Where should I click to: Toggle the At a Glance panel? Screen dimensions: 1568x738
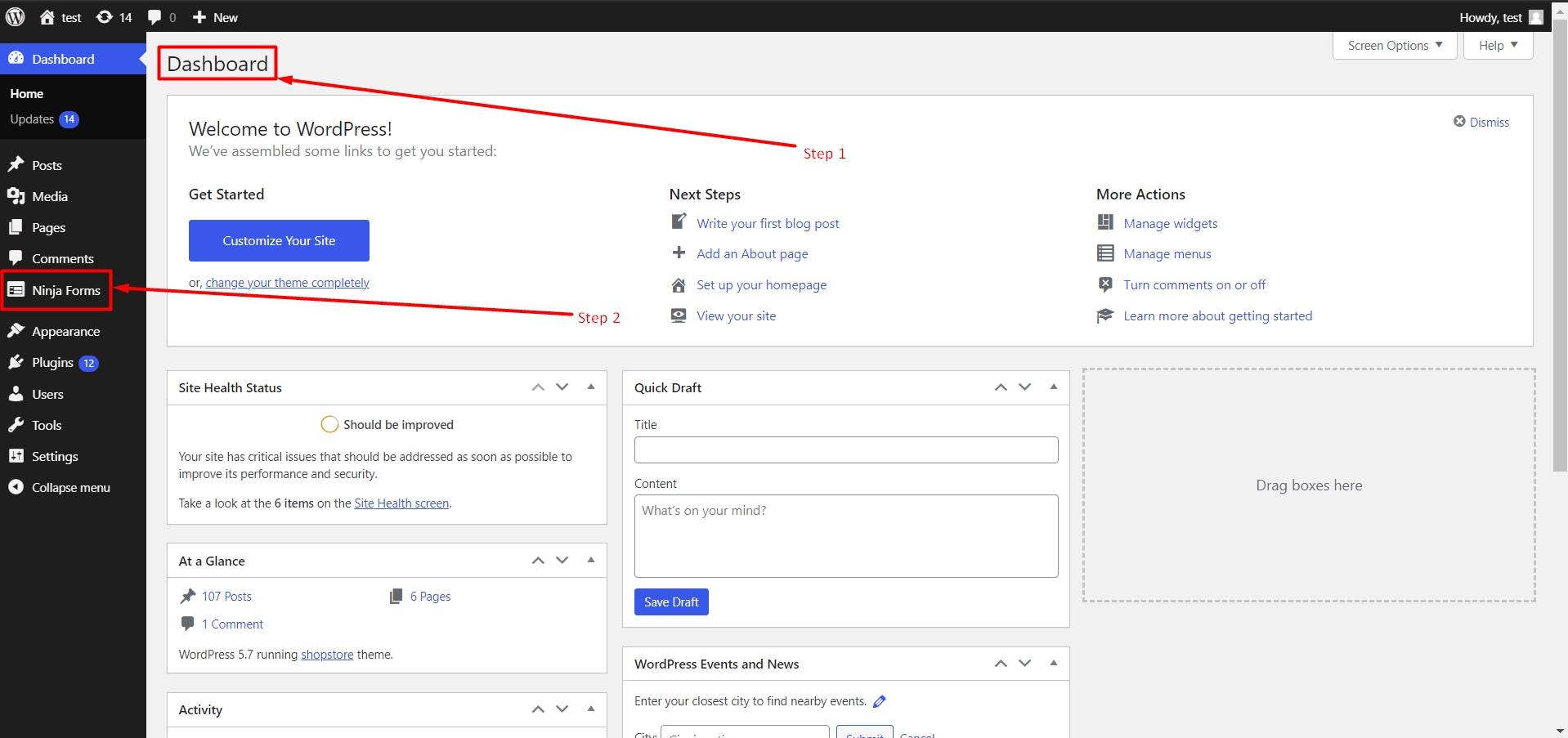point(591,561)
